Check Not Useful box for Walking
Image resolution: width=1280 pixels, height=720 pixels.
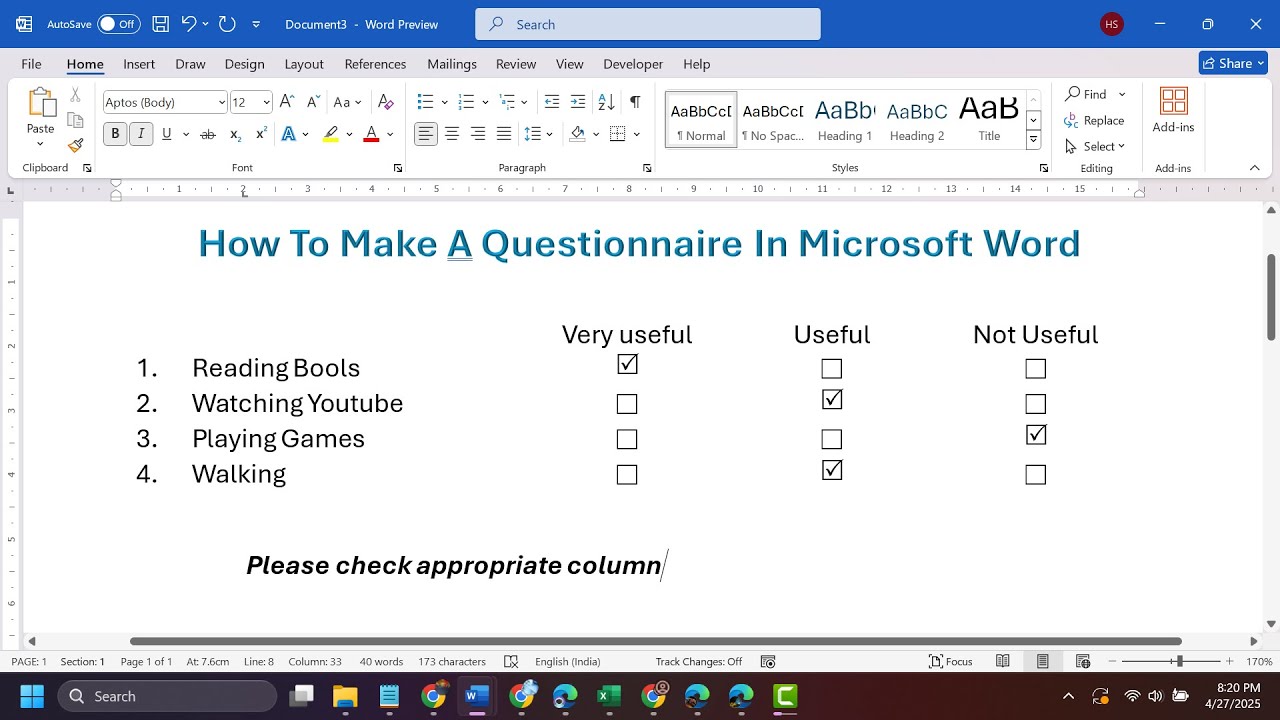tap(1036, 475)
